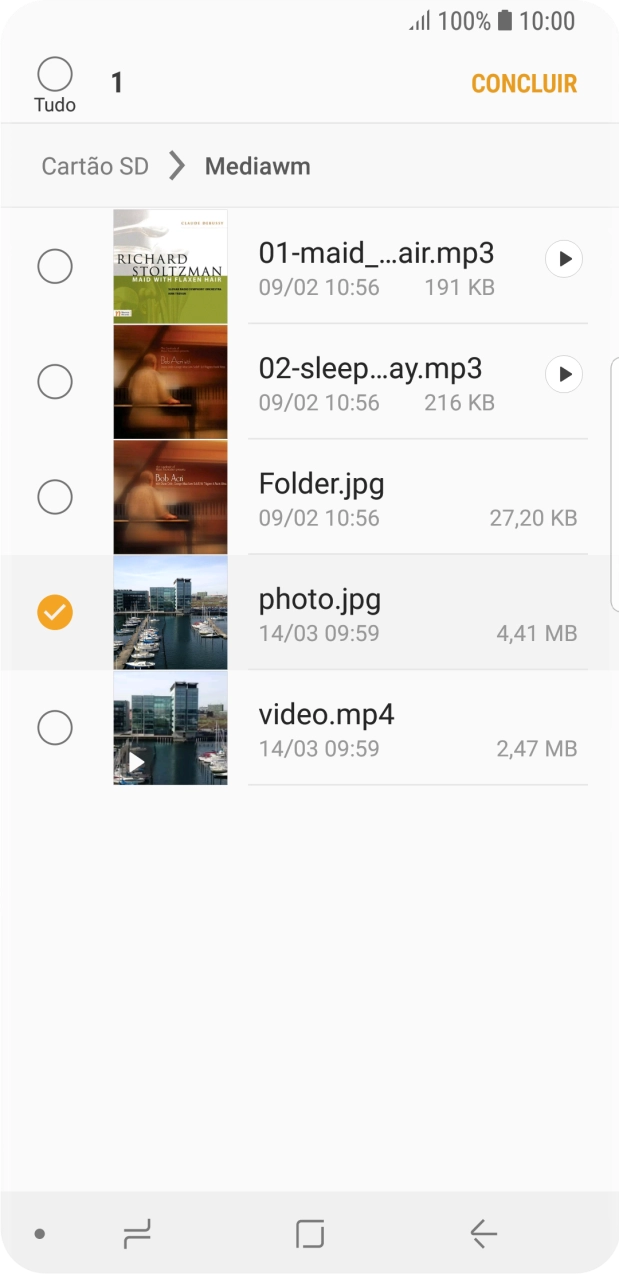Select the 01-maid air.mp3 checkbox
The width and height of the screenshot is (619, 1274).
coord(55,266)
